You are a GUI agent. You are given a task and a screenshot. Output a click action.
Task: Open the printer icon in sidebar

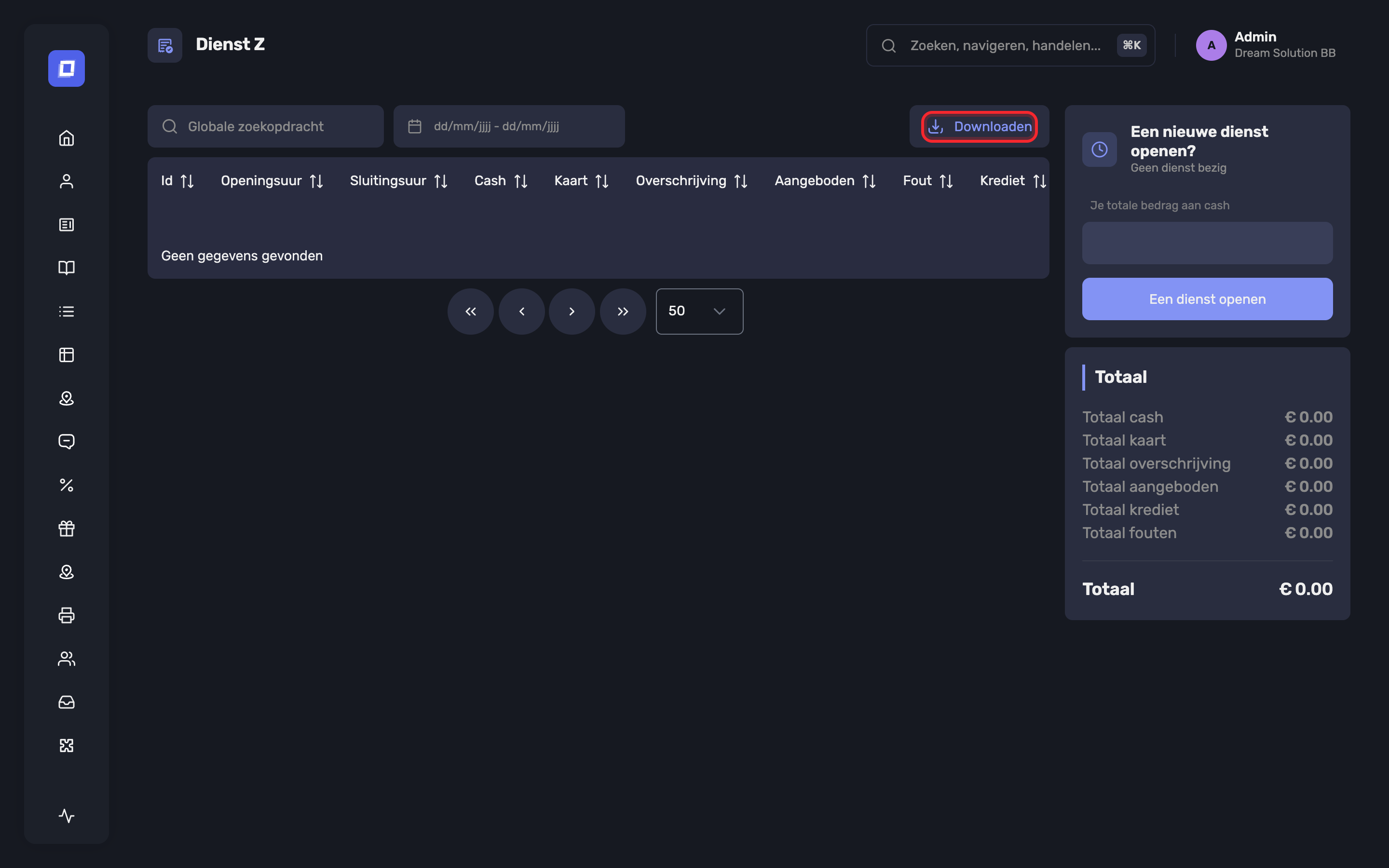tap(67, 615)
